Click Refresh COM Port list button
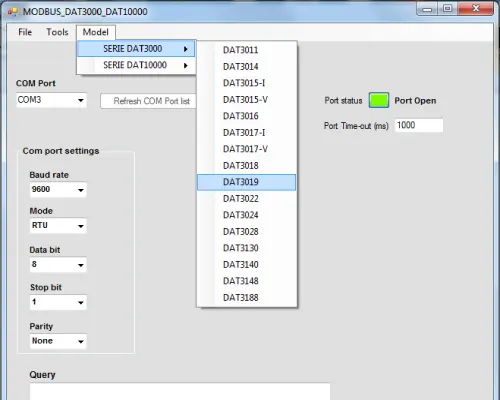The width and height of the screenshot is (500, 400). 148,101
